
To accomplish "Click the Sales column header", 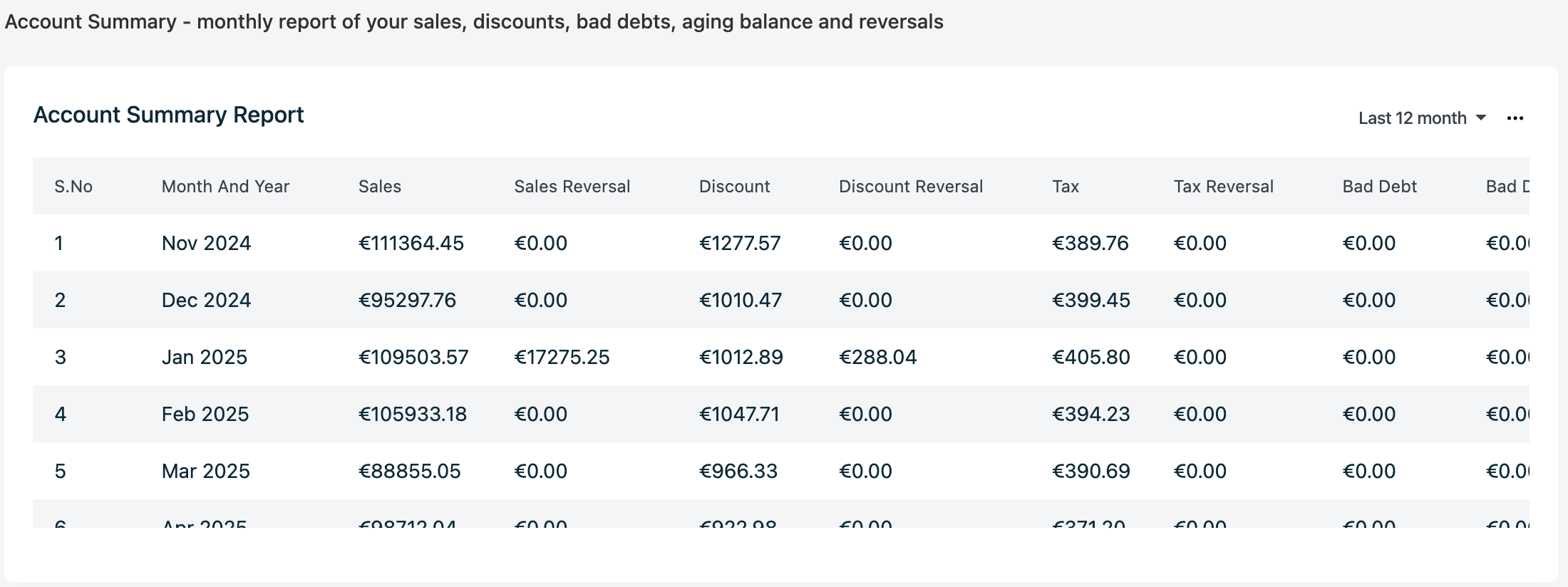I will pyautogui.click(x=380, y=187).
